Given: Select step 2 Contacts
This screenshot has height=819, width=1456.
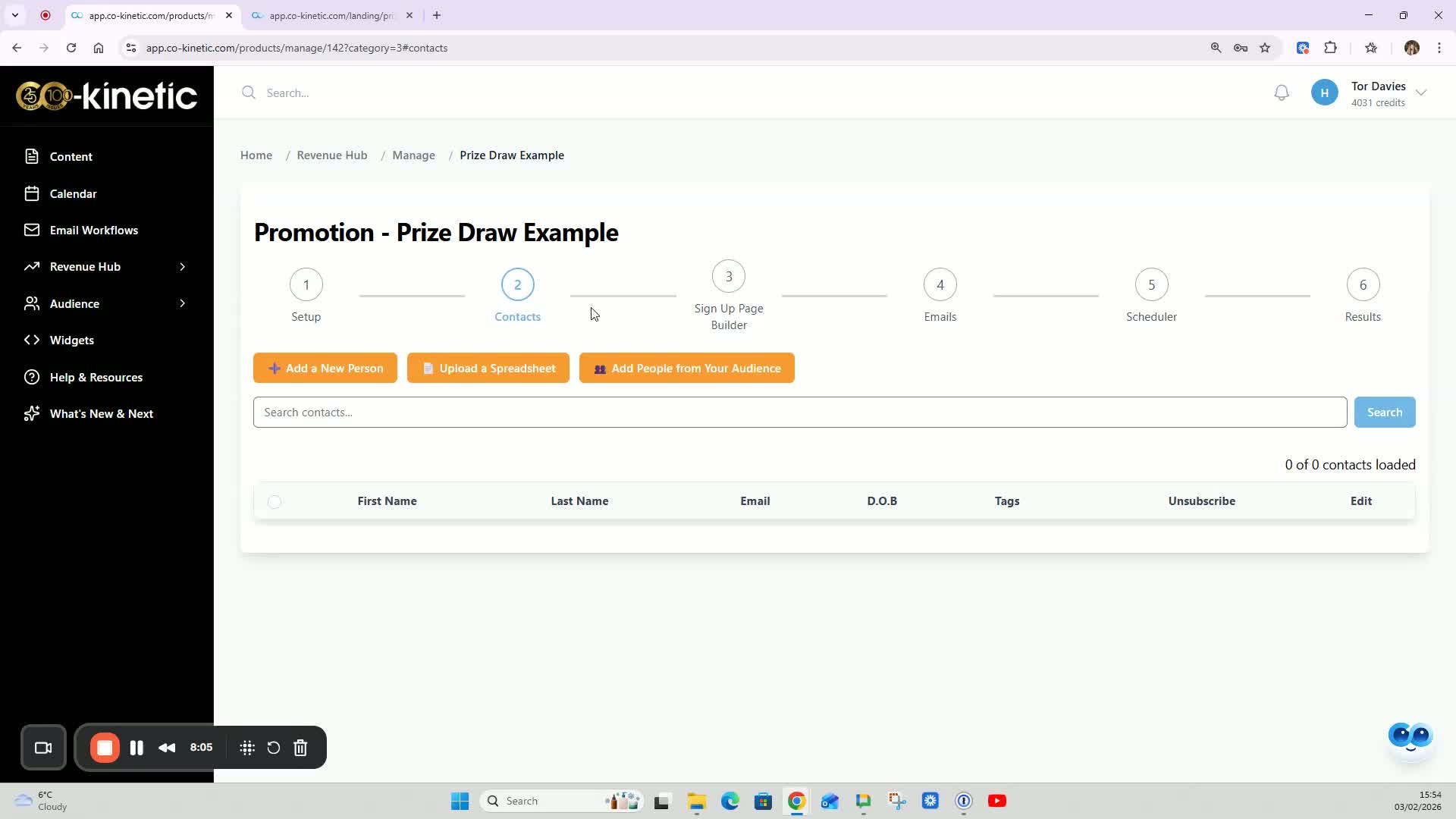Looking at the screenshot, I should 518,285.
